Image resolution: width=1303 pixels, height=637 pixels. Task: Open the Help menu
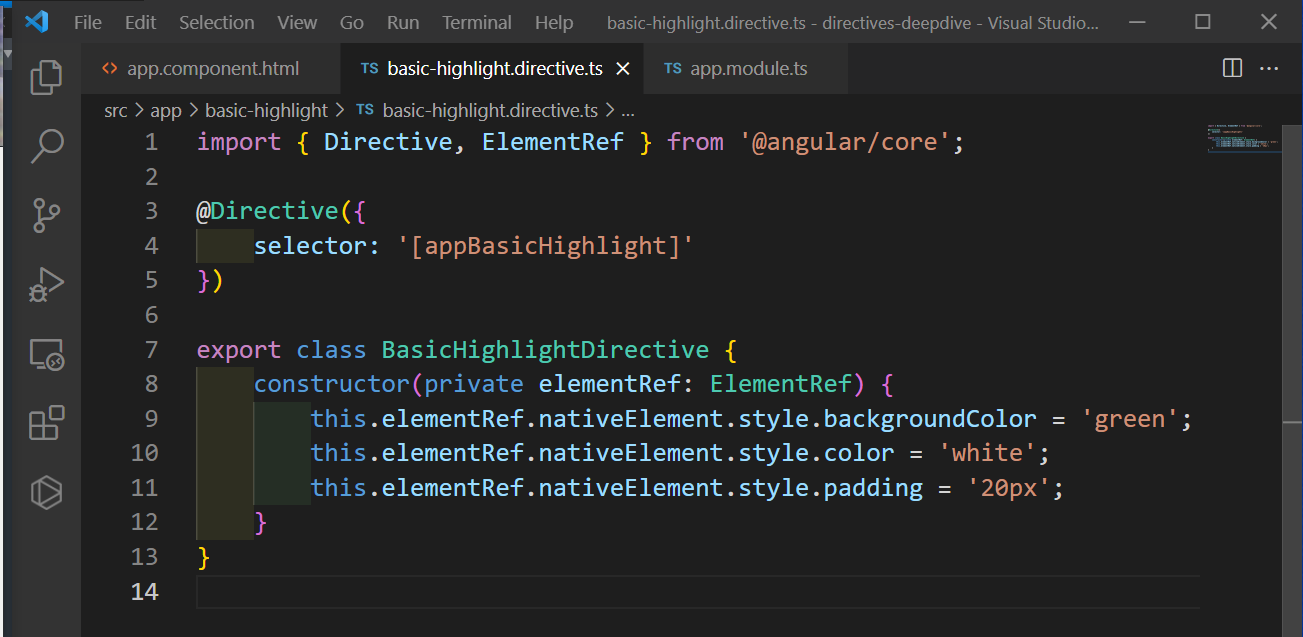(554, 22)
